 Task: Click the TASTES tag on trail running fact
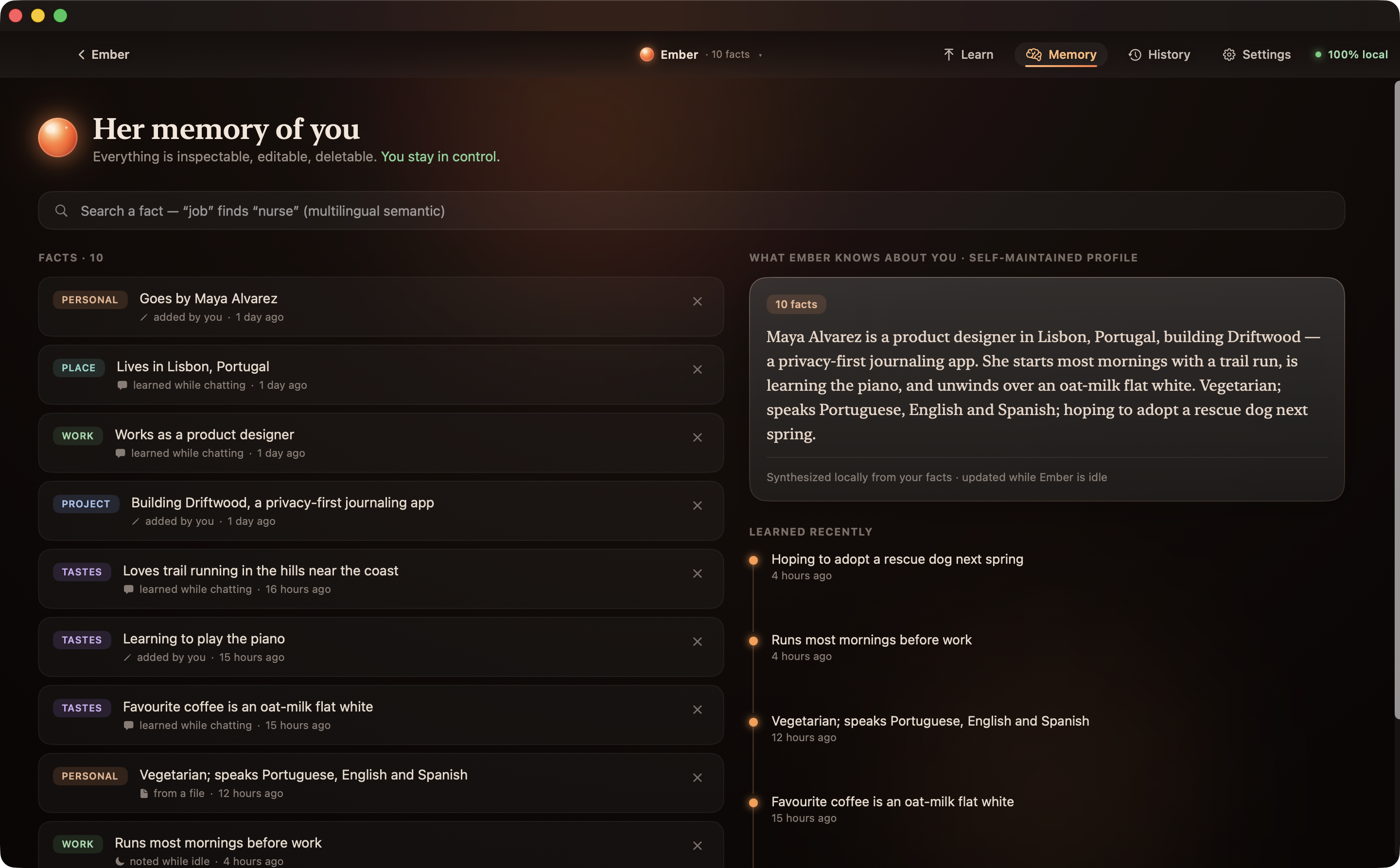pos(82,572)
